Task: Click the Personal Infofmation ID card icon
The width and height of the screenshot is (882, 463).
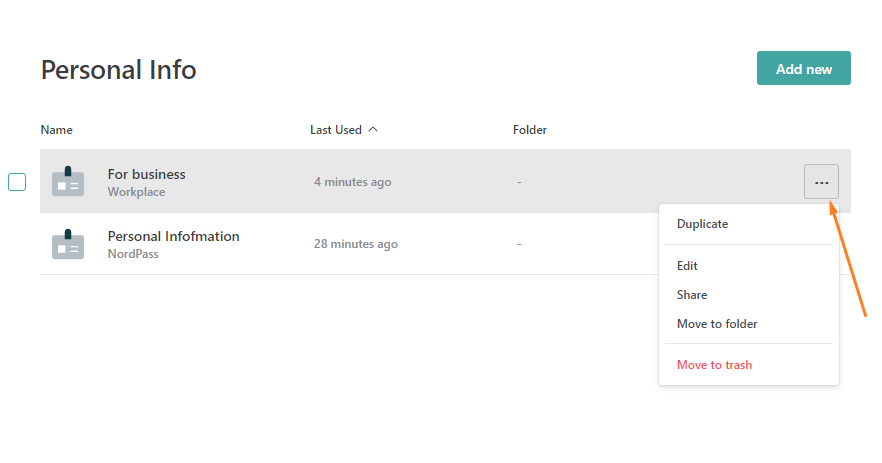Action: pyautogui.click(x=68, y=244)
